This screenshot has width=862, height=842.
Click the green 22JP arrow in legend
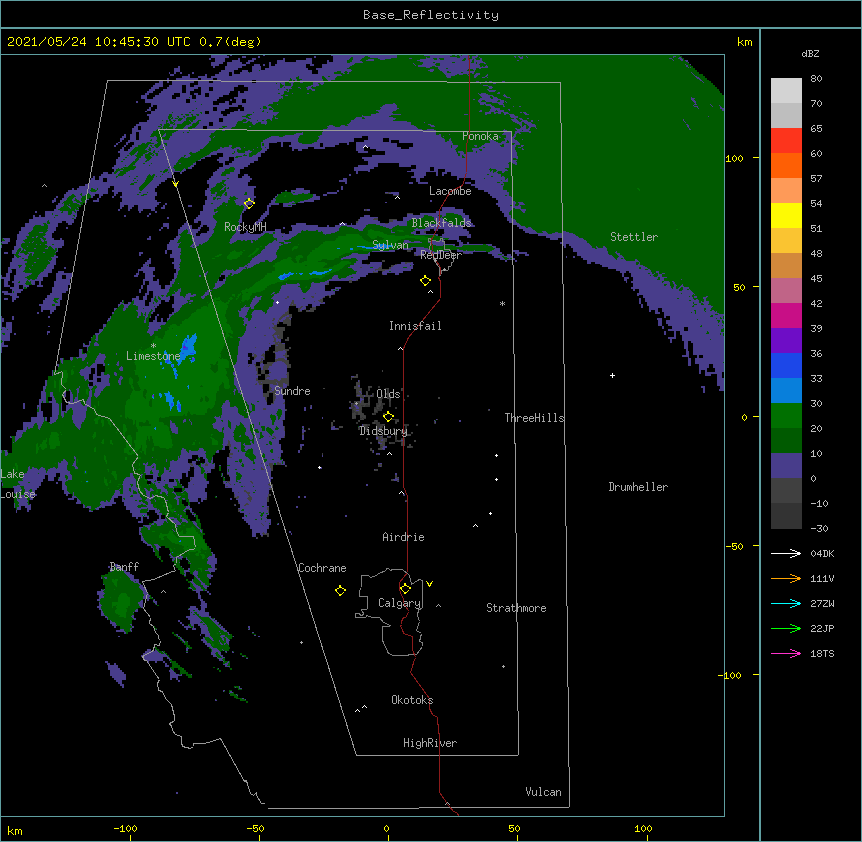coord(786,628)
